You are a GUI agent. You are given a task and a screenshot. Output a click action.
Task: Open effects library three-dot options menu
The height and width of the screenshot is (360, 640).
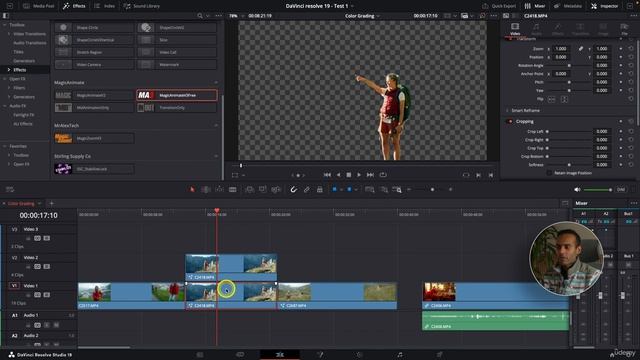(218, 16)
